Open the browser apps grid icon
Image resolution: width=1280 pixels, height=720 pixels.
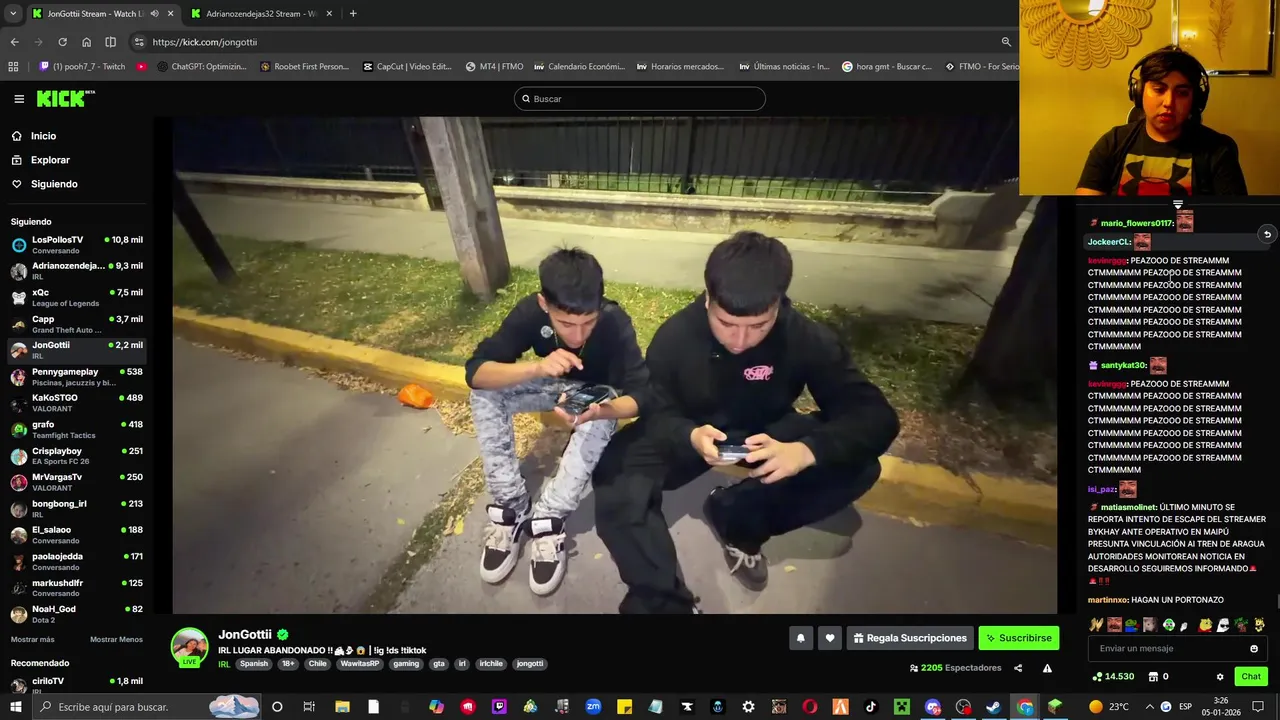coord(13,67)
